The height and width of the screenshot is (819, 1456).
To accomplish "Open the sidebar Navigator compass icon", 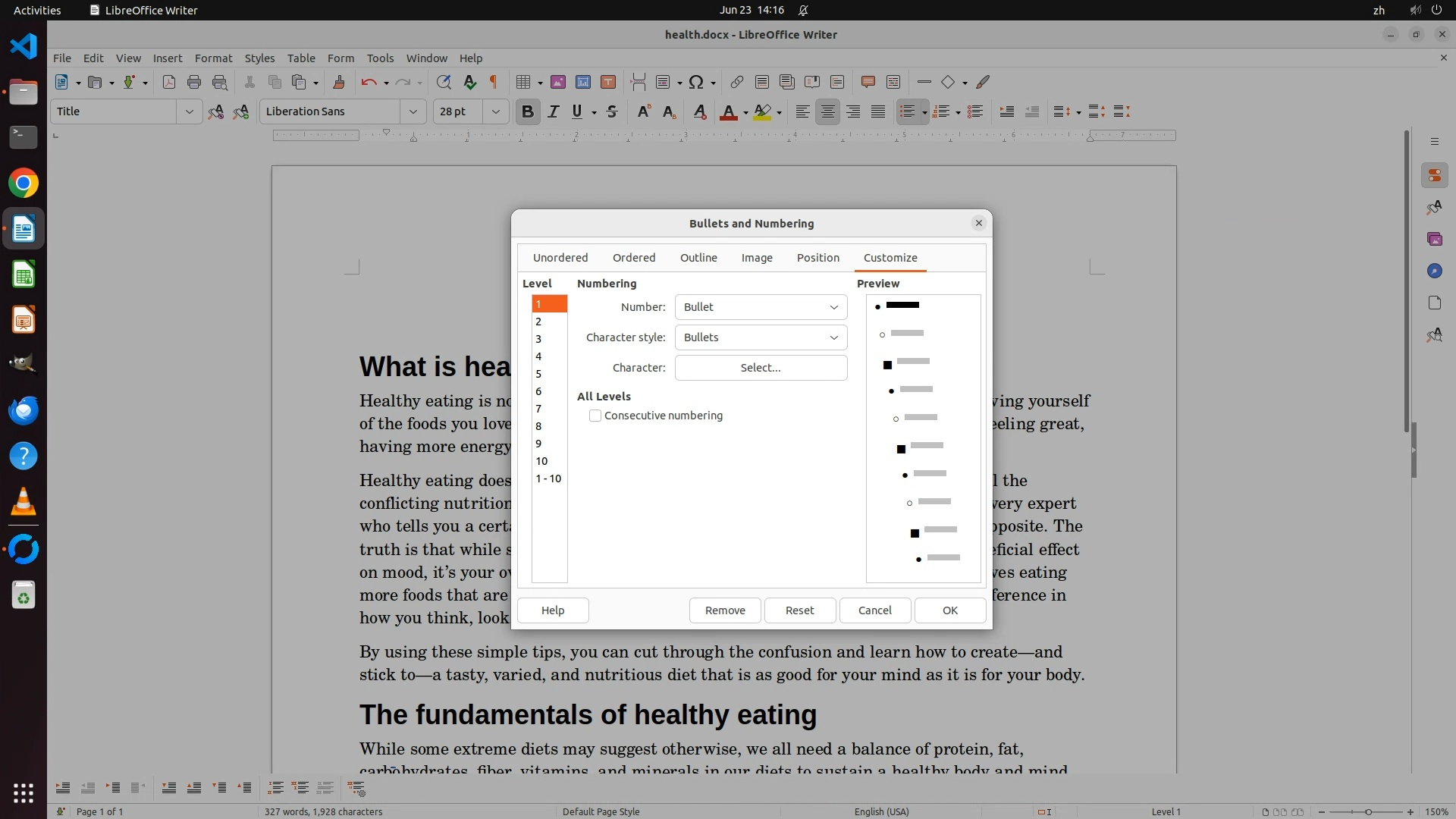I will click(1433, 271).
